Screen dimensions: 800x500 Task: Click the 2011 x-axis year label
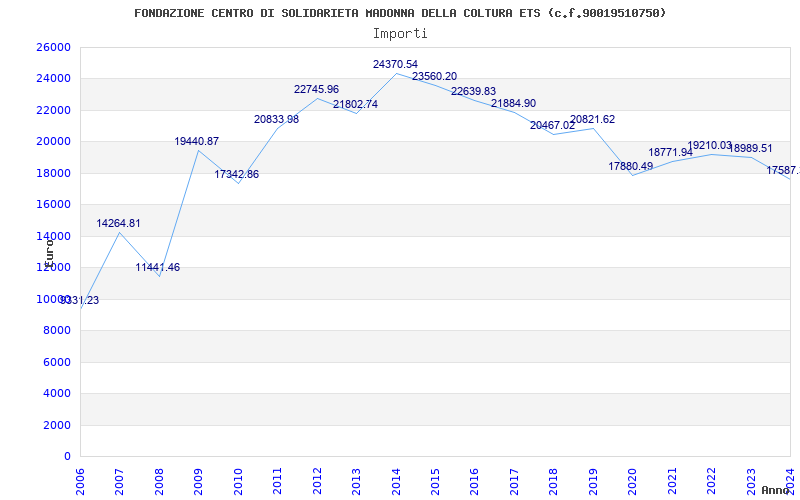click(x=277, y=481)
